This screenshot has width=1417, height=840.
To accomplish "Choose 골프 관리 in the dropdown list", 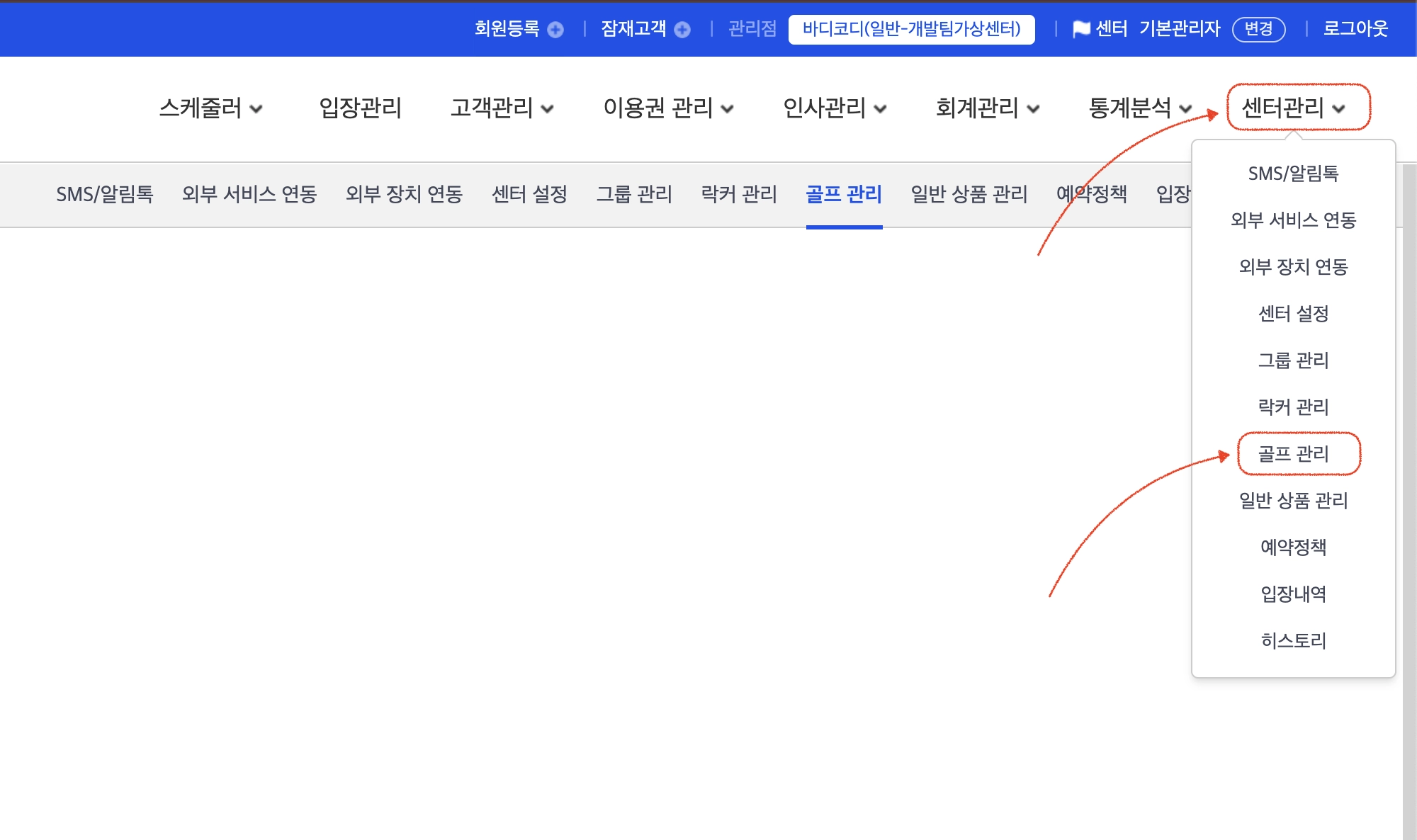I will click(1293, 454).
